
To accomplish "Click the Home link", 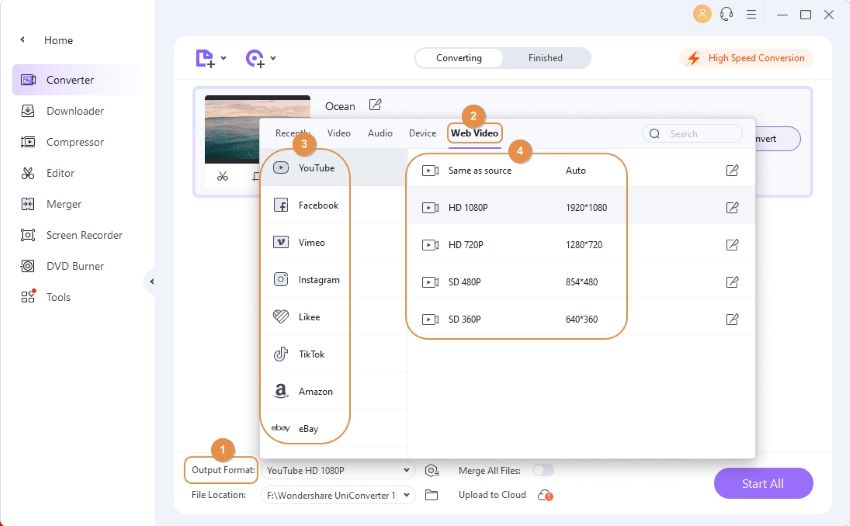I will (x=59, y=40).
